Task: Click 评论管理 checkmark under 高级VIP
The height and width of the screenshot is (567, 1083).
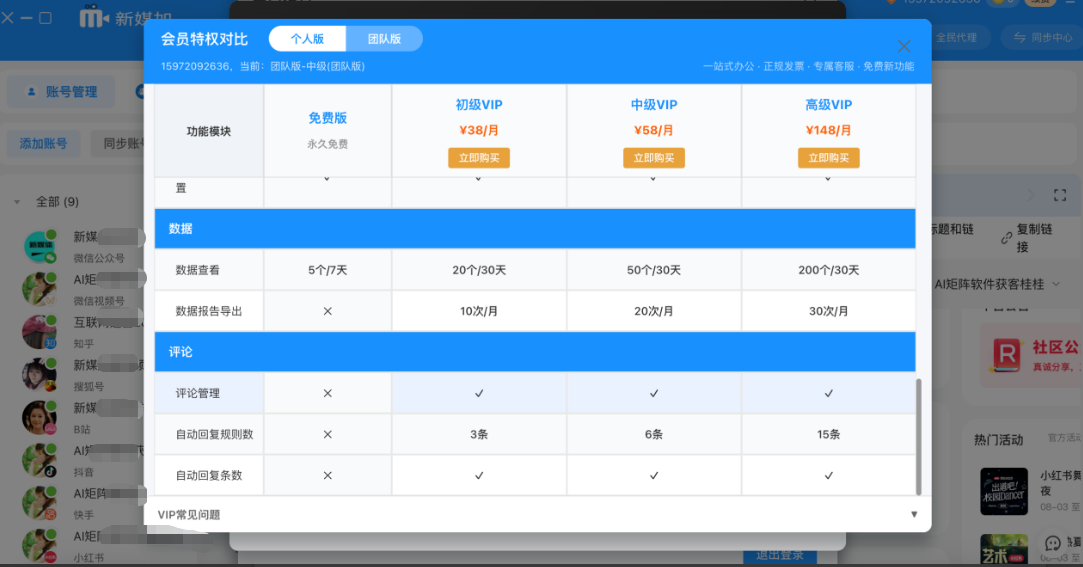Action: coord(828,394)
